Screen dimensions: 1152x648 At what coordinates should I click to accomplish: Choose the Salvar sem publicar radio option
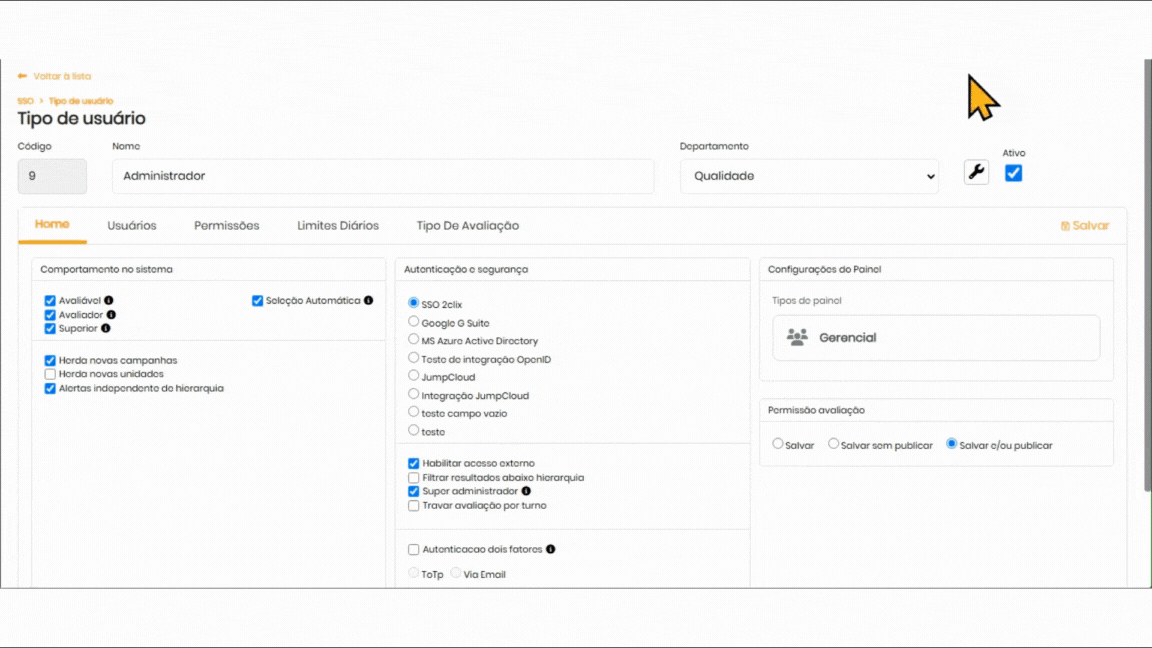(833, 444)
